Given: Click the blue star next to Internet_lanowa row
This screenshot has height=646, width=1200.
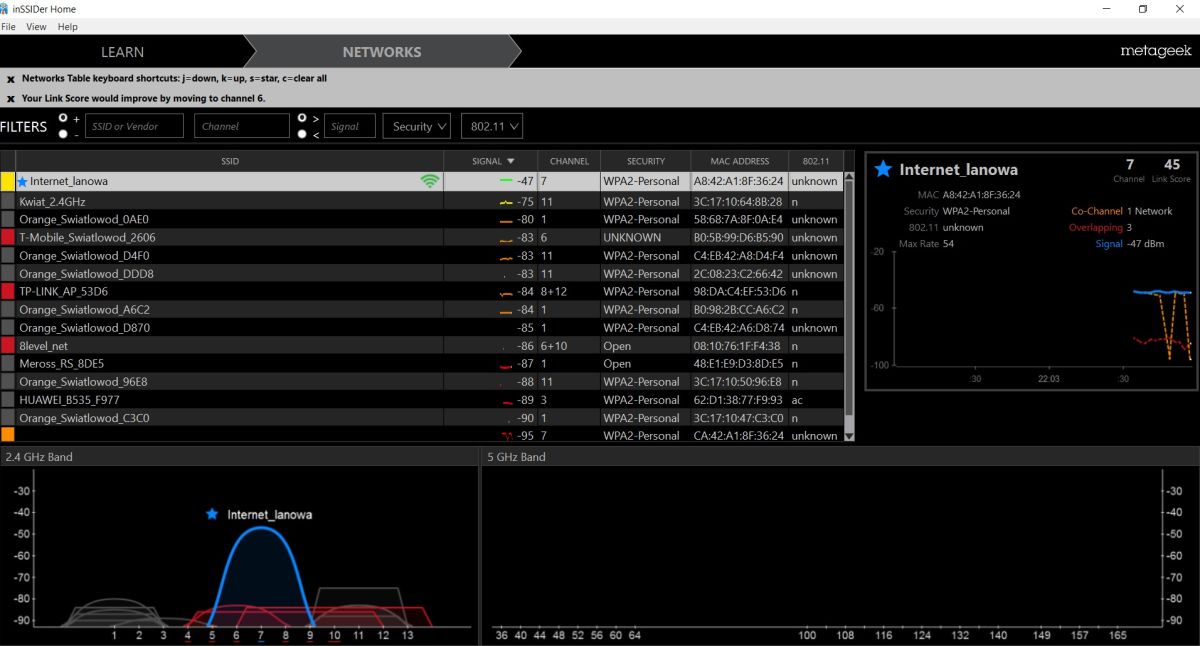Looking at the screenshot, I should (x=22, y=182).
